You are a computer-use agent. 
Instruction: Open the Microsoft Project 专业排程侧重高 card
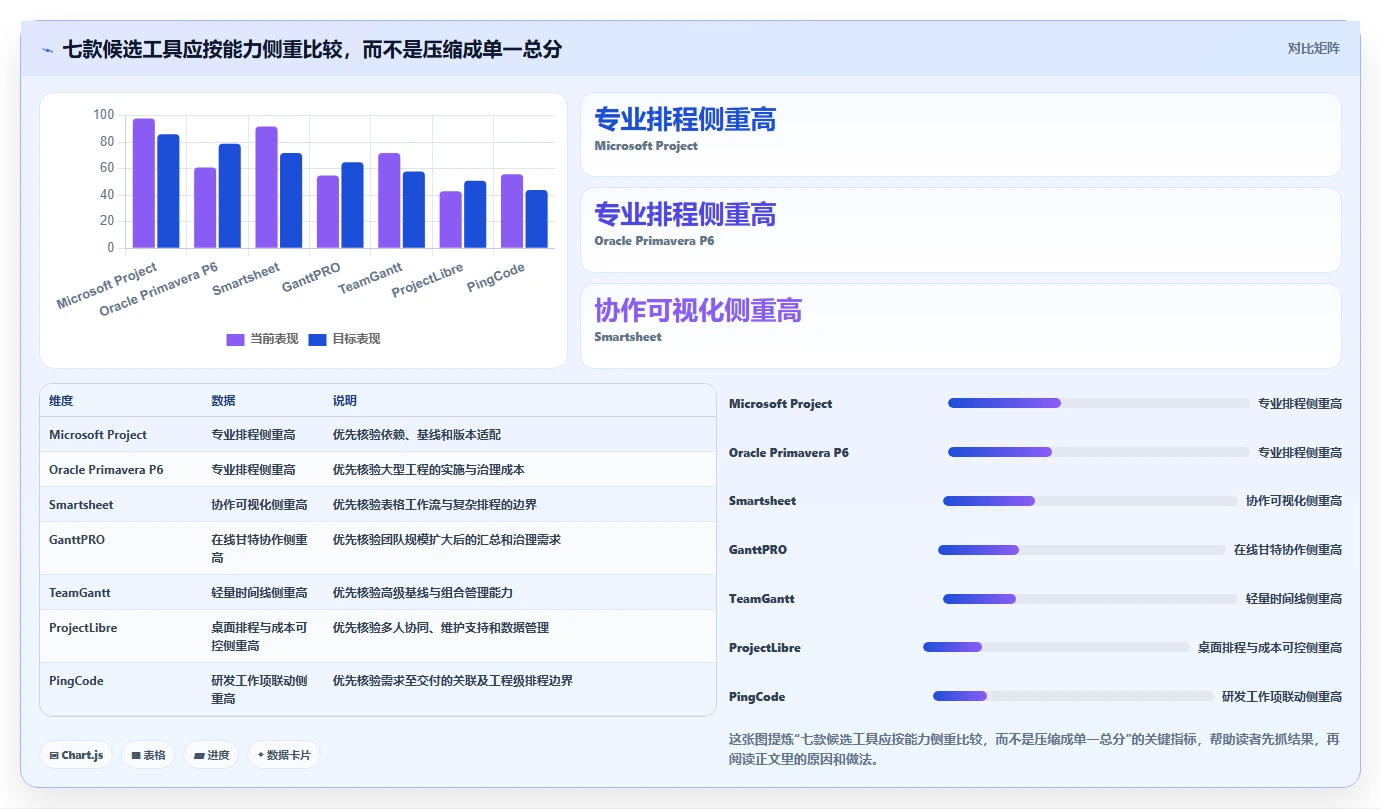pos(960,134)
